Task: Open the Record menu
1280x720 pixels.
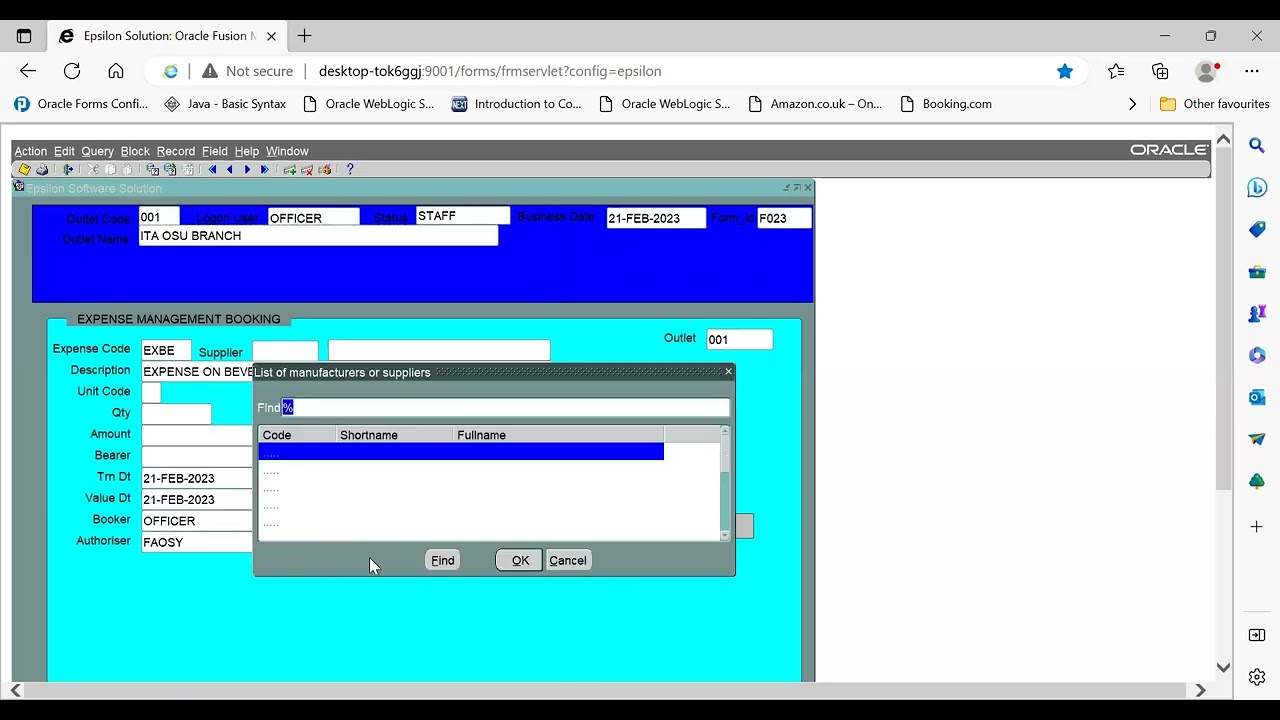Action: pyautogui.click(x=176, y=151)
